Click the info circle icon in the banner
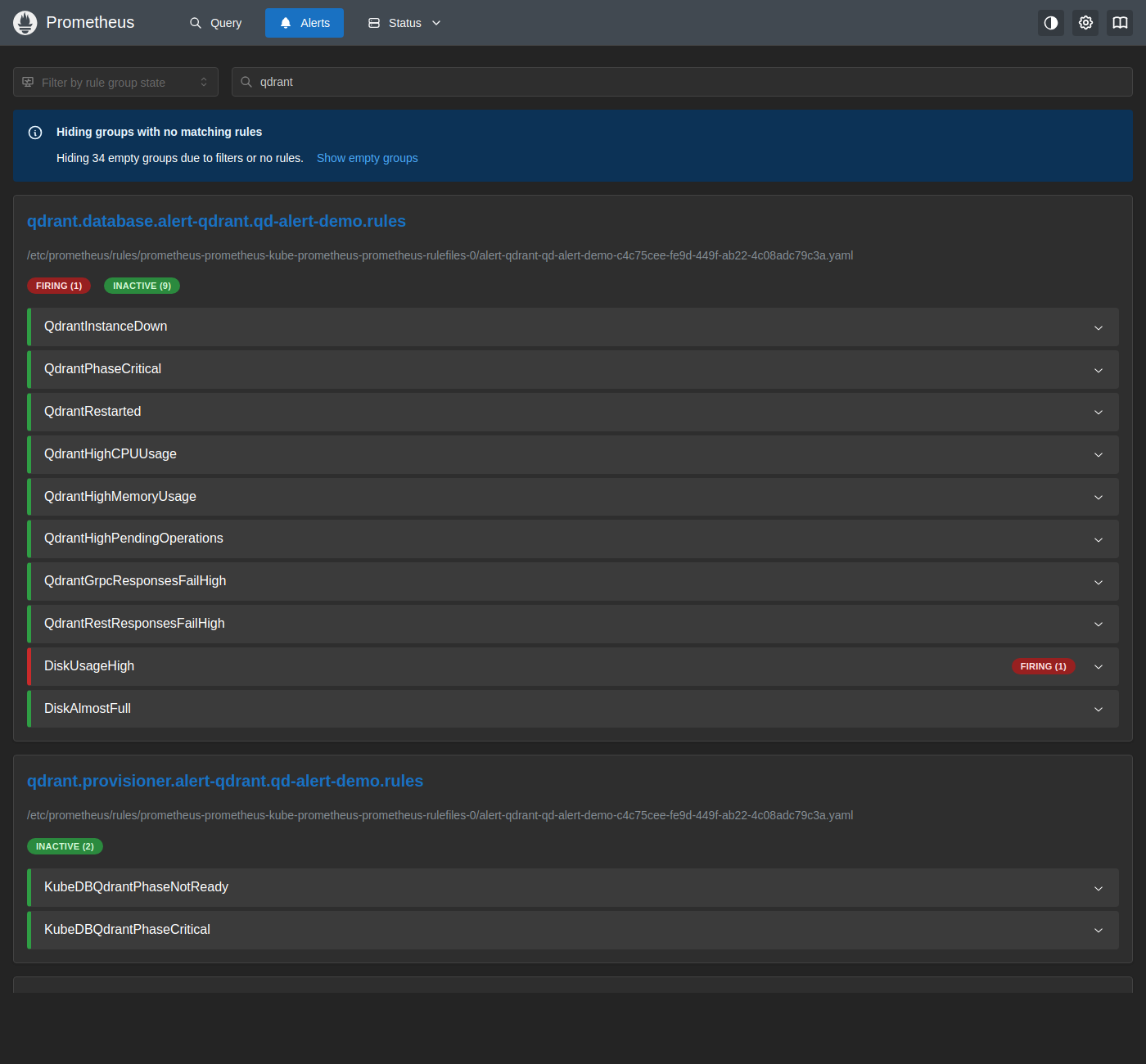This screenshot has height=1064, width=1146. tap(35, 133)
